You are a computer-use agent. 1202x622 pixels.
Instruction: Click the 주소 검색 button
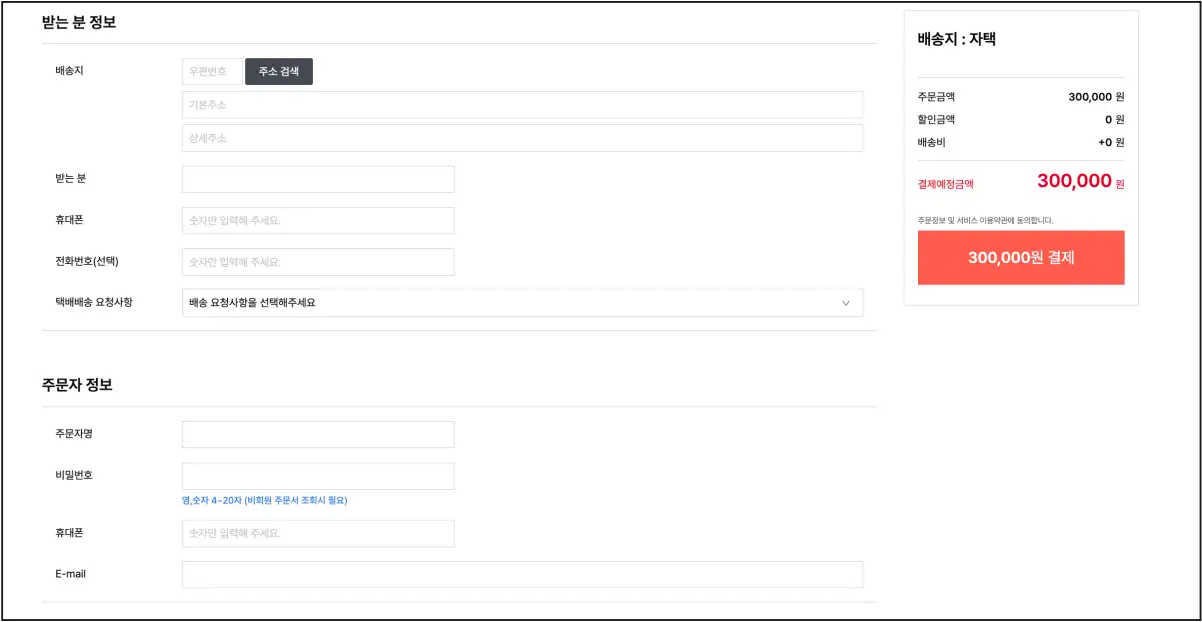[279, 72]
